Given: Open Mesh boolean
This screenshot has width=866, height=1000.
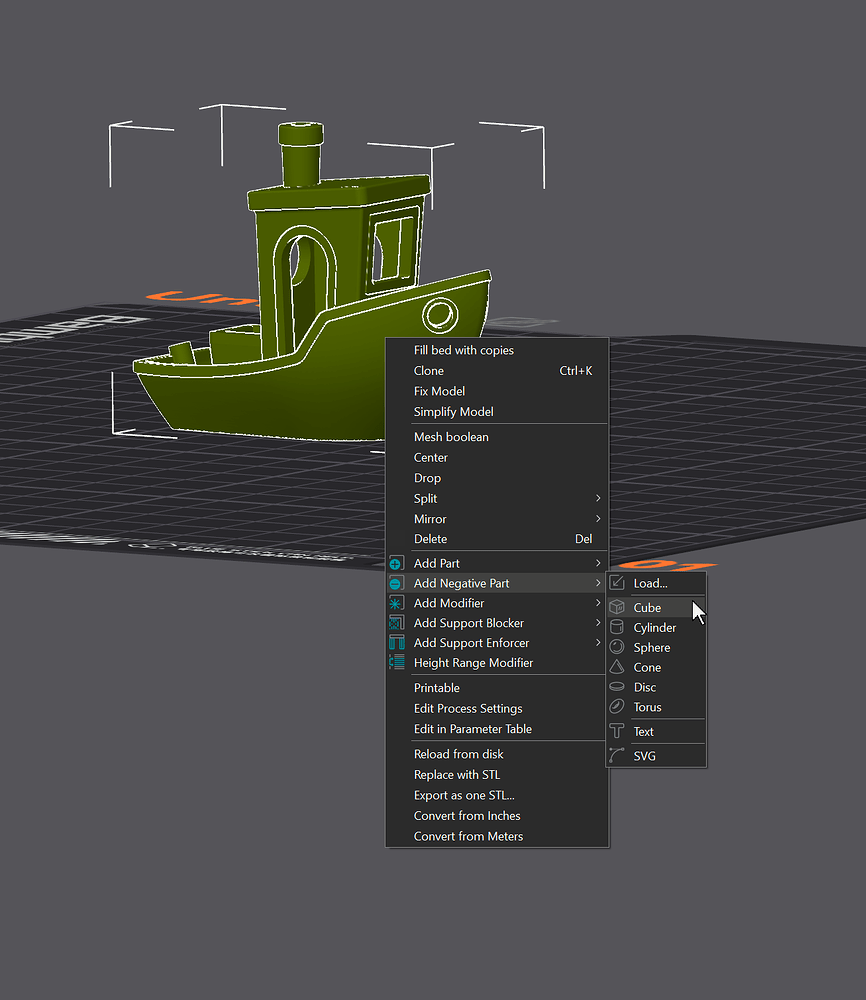Looking at the screenshot, I should point(497,437).
